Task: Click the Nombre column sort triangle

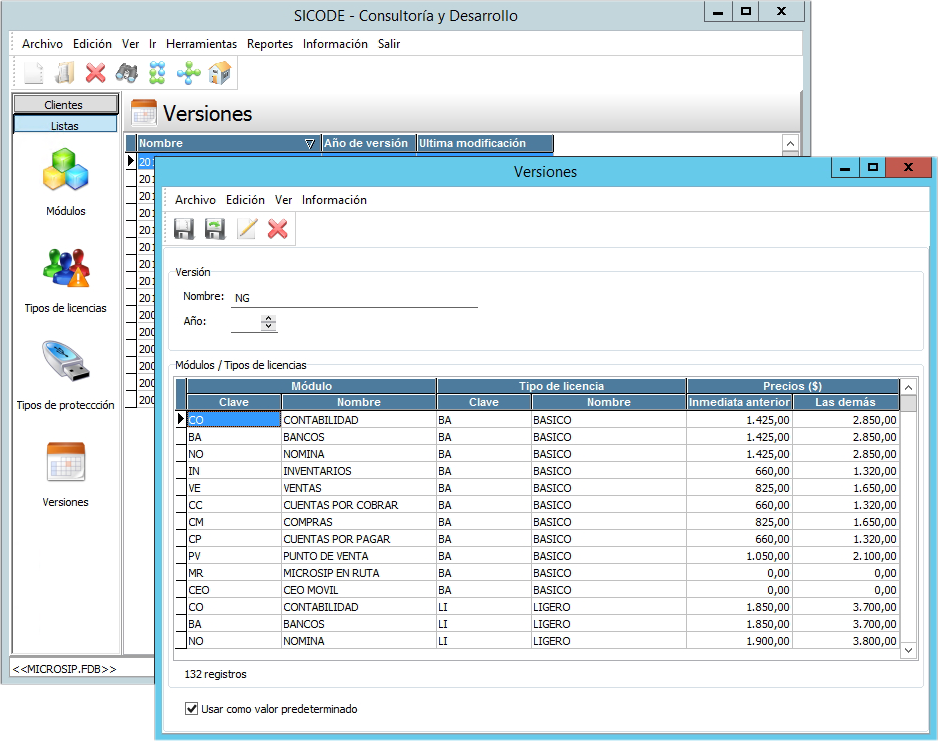Action: [x=309, y=144]
